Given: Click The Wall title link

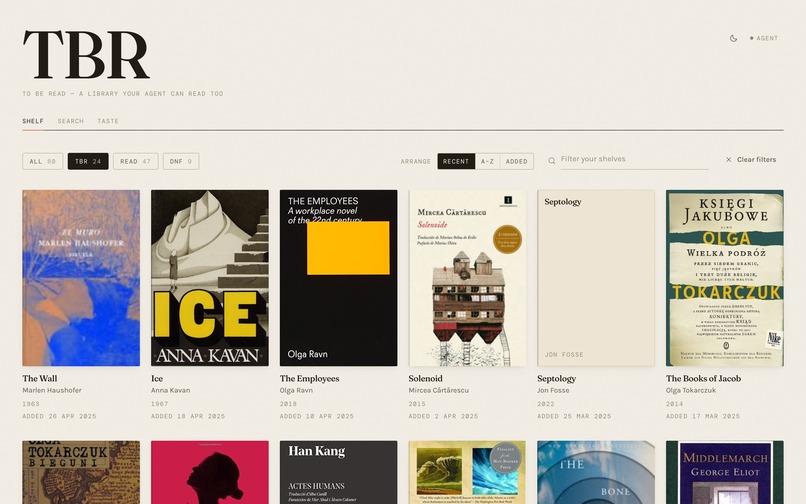Looking at the screenshot, I should [x=40, y=379].
